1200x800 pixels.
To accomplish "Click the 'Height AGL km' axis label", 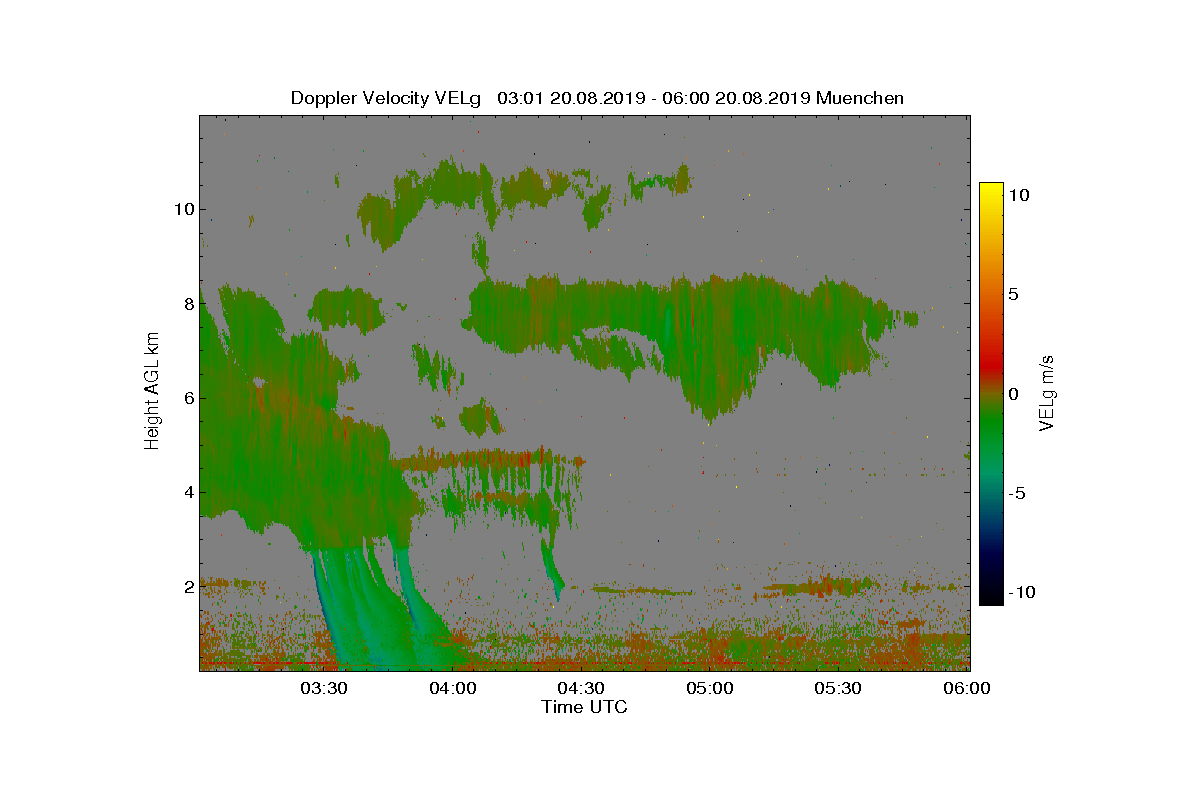I will tap(152, 393).
